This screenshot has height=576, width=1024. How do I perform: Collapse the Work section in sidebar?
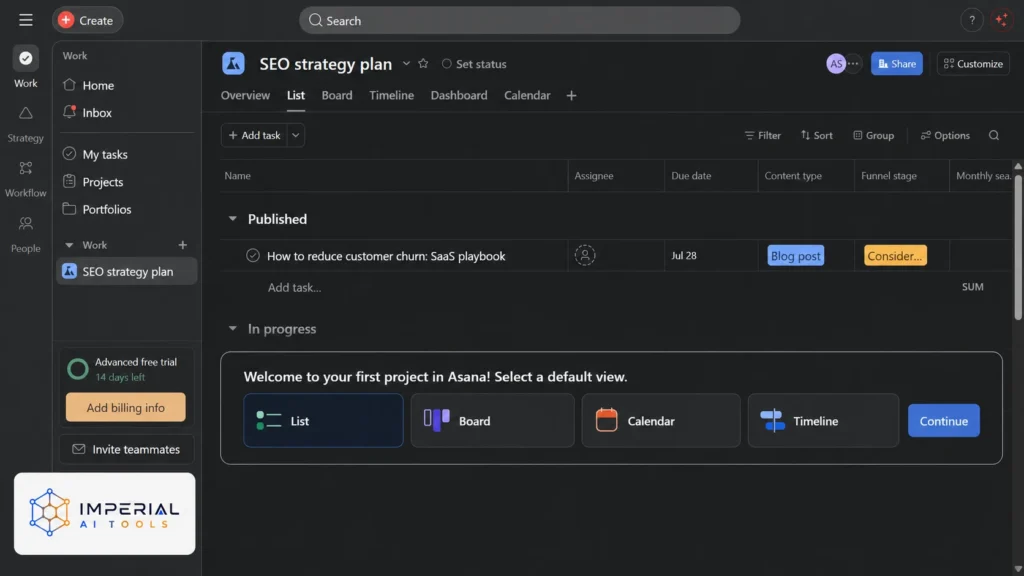[69, 245]
